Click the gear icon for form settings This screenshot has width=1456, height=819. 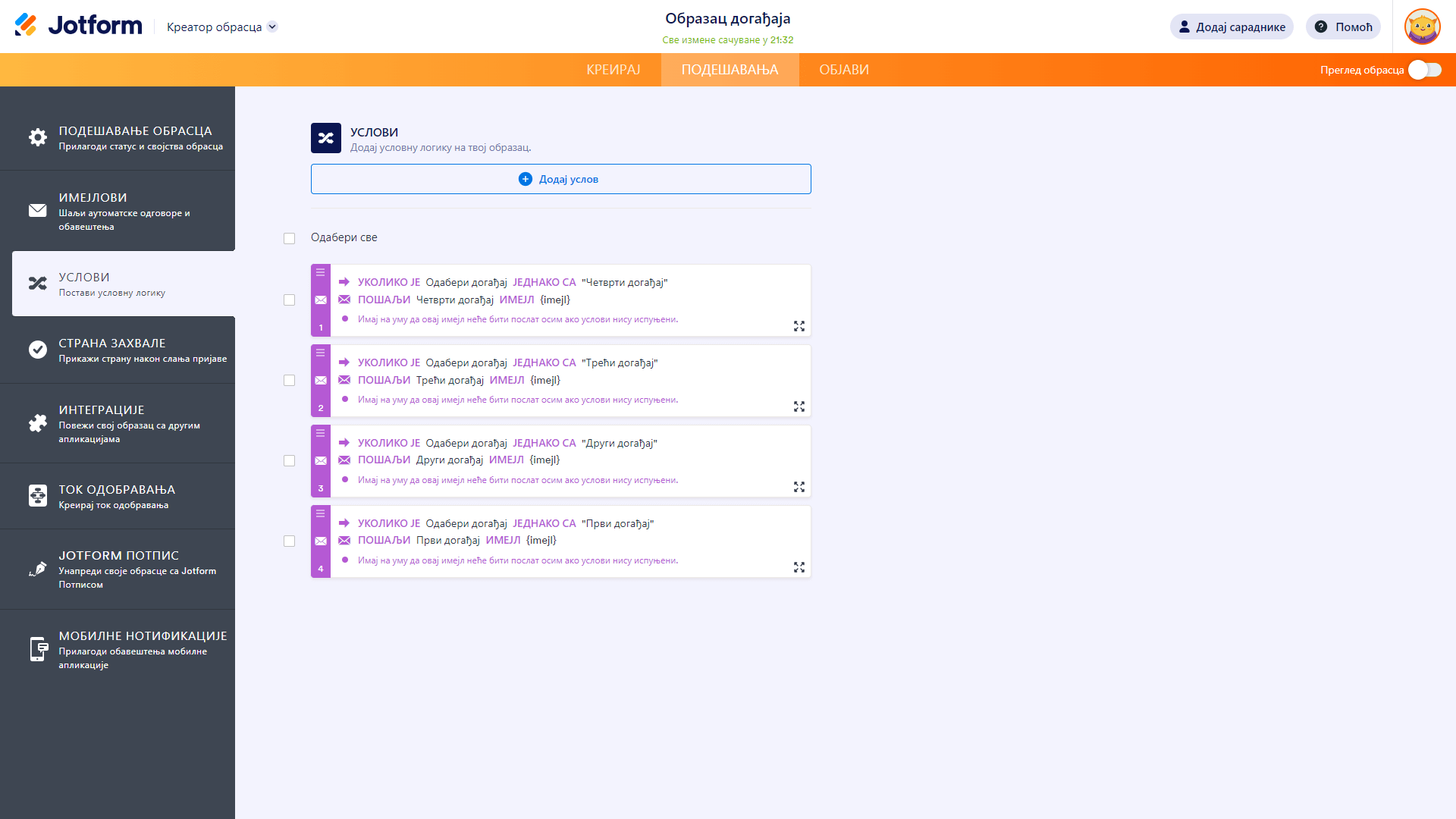[x=38, y=137]
